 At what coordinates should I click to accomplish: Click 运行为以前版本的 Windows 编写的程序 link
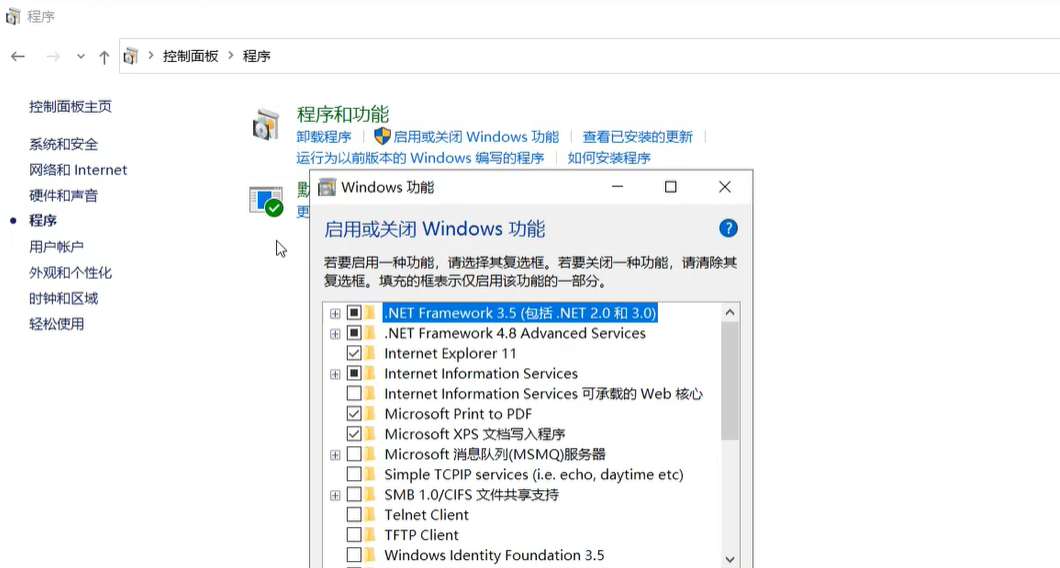[420, 158]
